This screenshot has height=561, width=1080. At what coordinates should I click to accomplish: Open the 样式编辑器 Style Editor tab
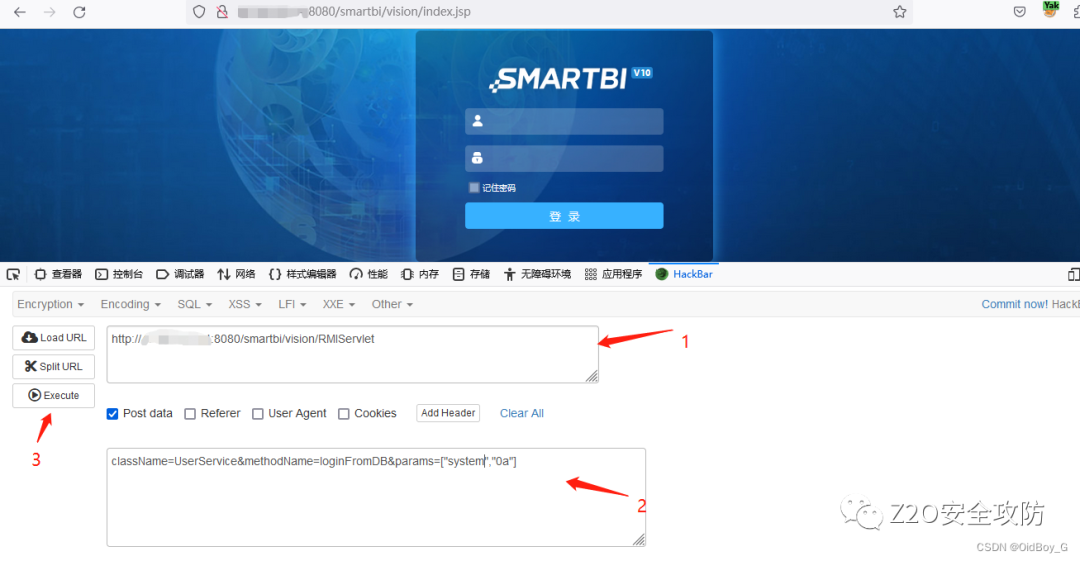coord(302,274)
